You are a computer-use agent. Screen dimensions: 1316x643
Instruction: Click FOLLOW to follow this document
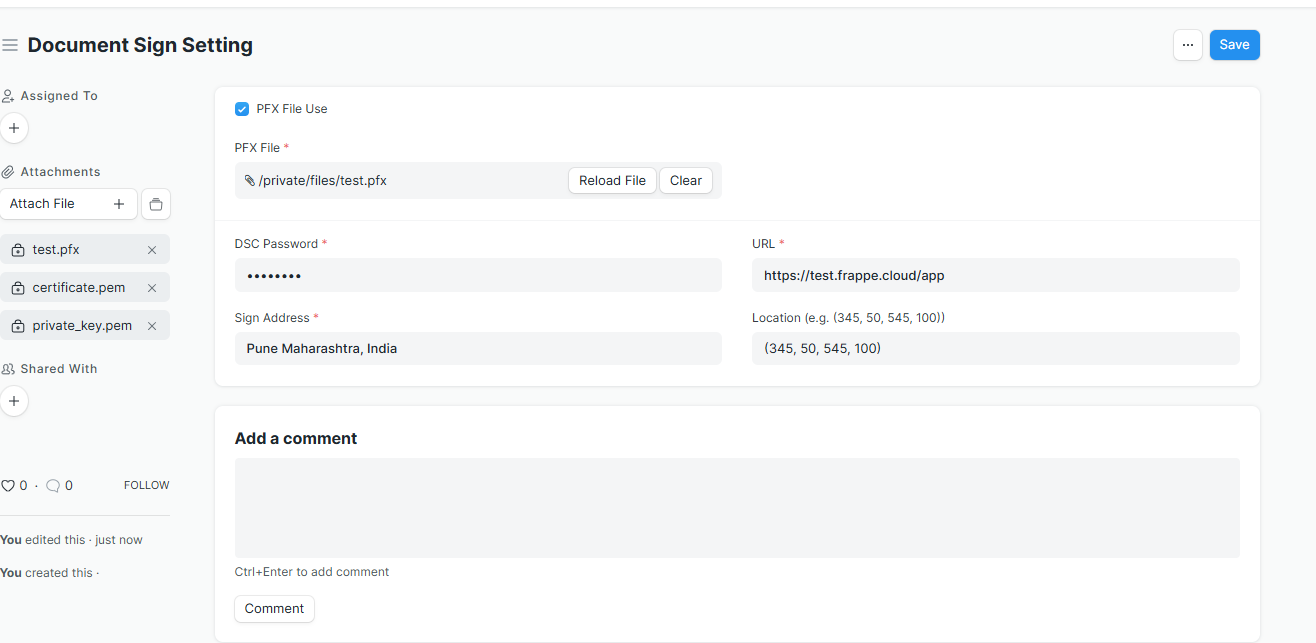[x=146, y=485]
